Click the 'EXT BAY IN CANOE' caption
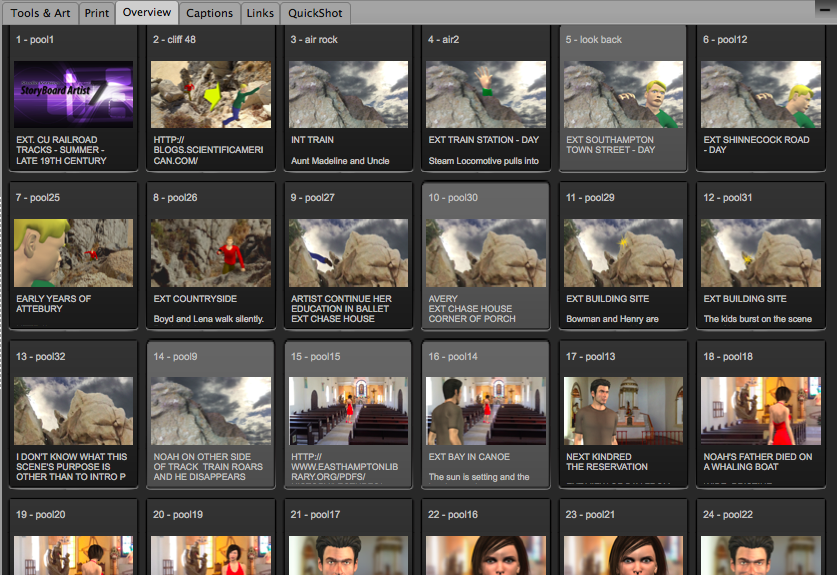Screen dimensions: 837x575 coord(469,456)
